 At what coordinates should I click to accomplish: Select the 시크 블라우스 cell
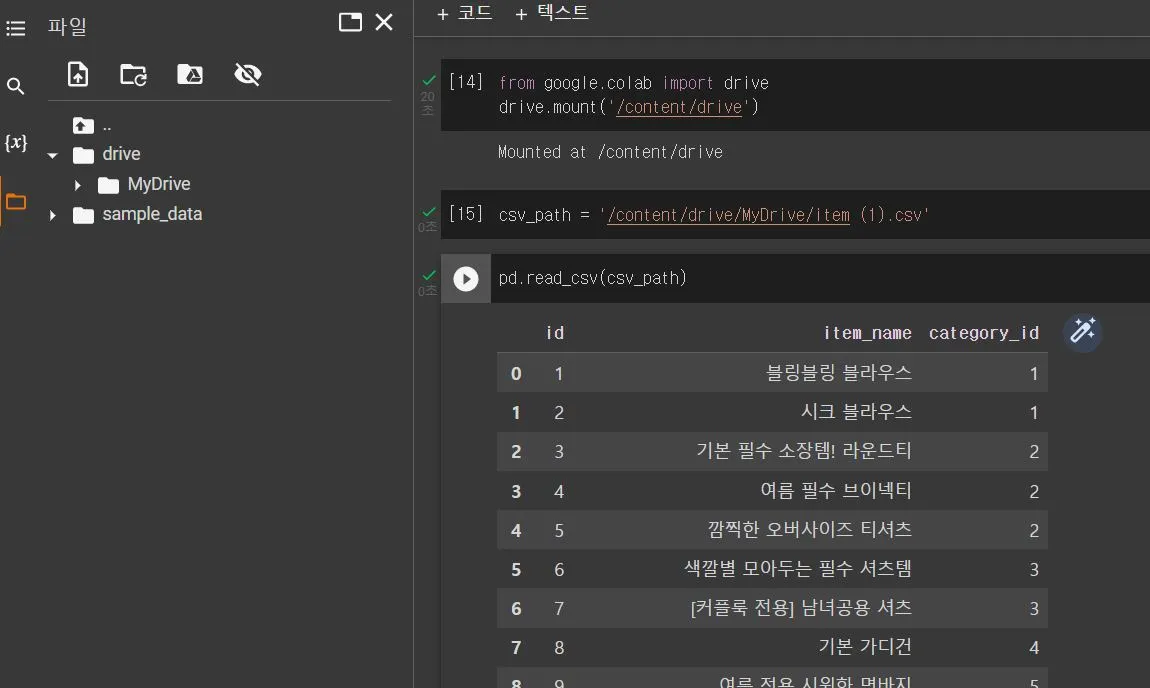tap(856, 411)
